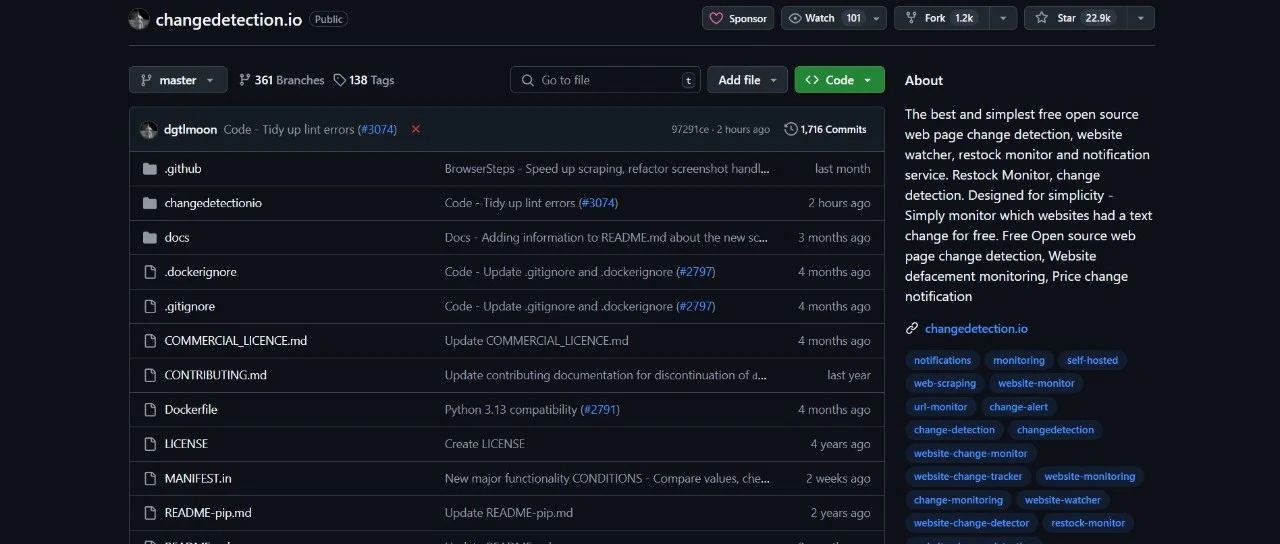The width and height of the screenshot is (1280, 544).
Task: Open the .dockerignore file
Action: coord(200,272)
